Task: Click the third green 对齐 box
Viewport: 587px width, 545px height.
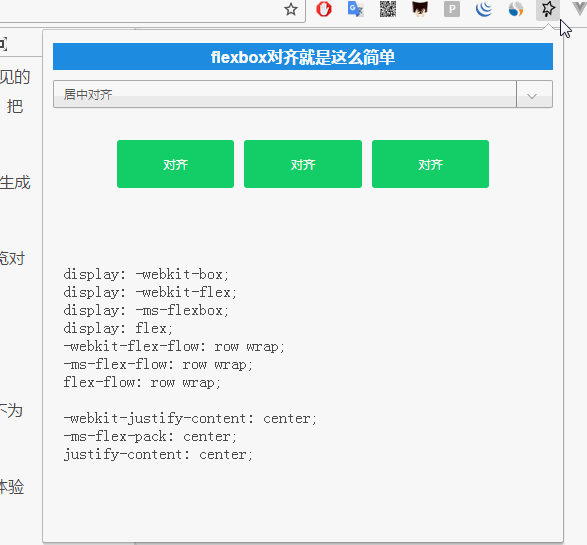Action: (x=431, y=164)
